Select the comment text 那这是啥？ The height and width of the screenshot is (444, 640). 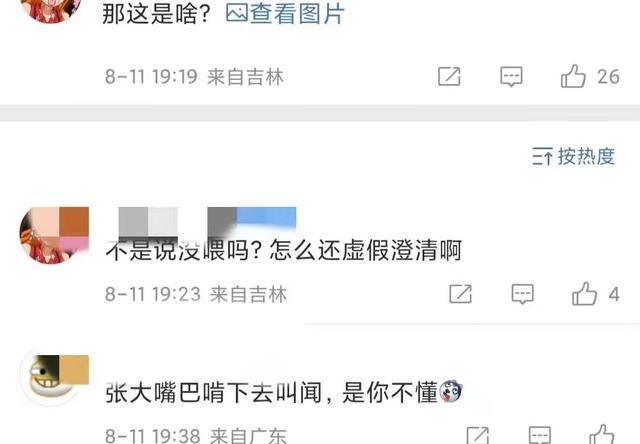pos(156,14)
